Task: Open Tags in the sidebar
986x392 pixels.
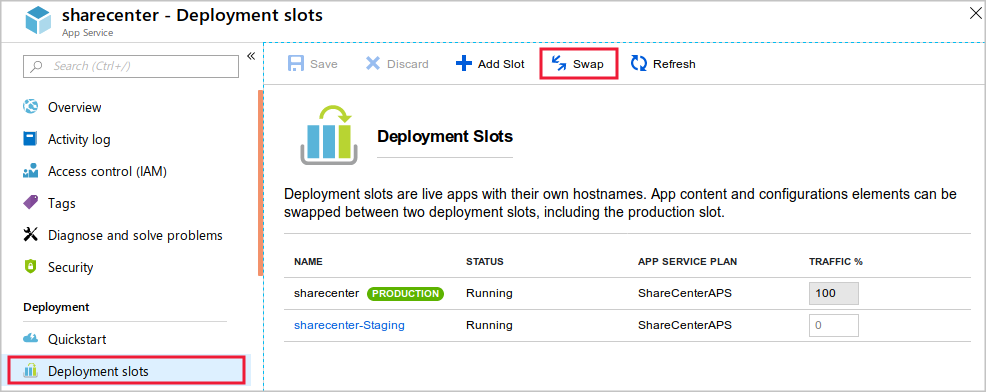Action: [x=62, y=203]
